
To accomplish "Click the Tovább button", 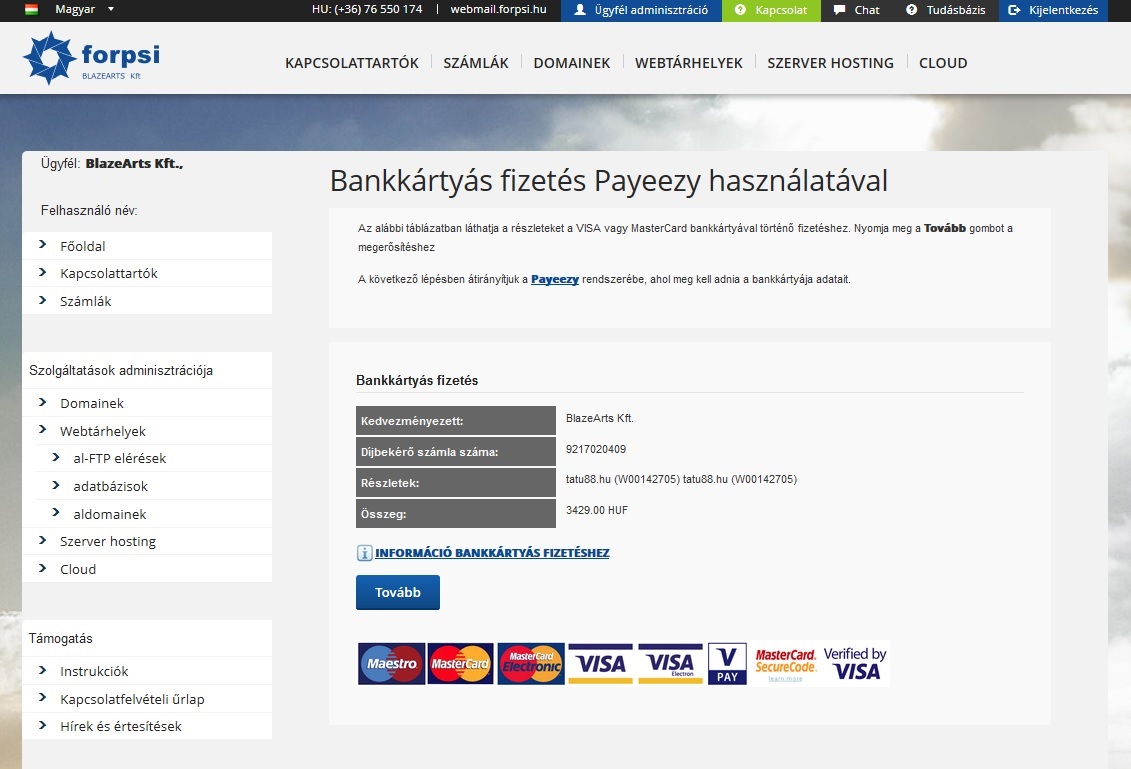I will point(397,592).
